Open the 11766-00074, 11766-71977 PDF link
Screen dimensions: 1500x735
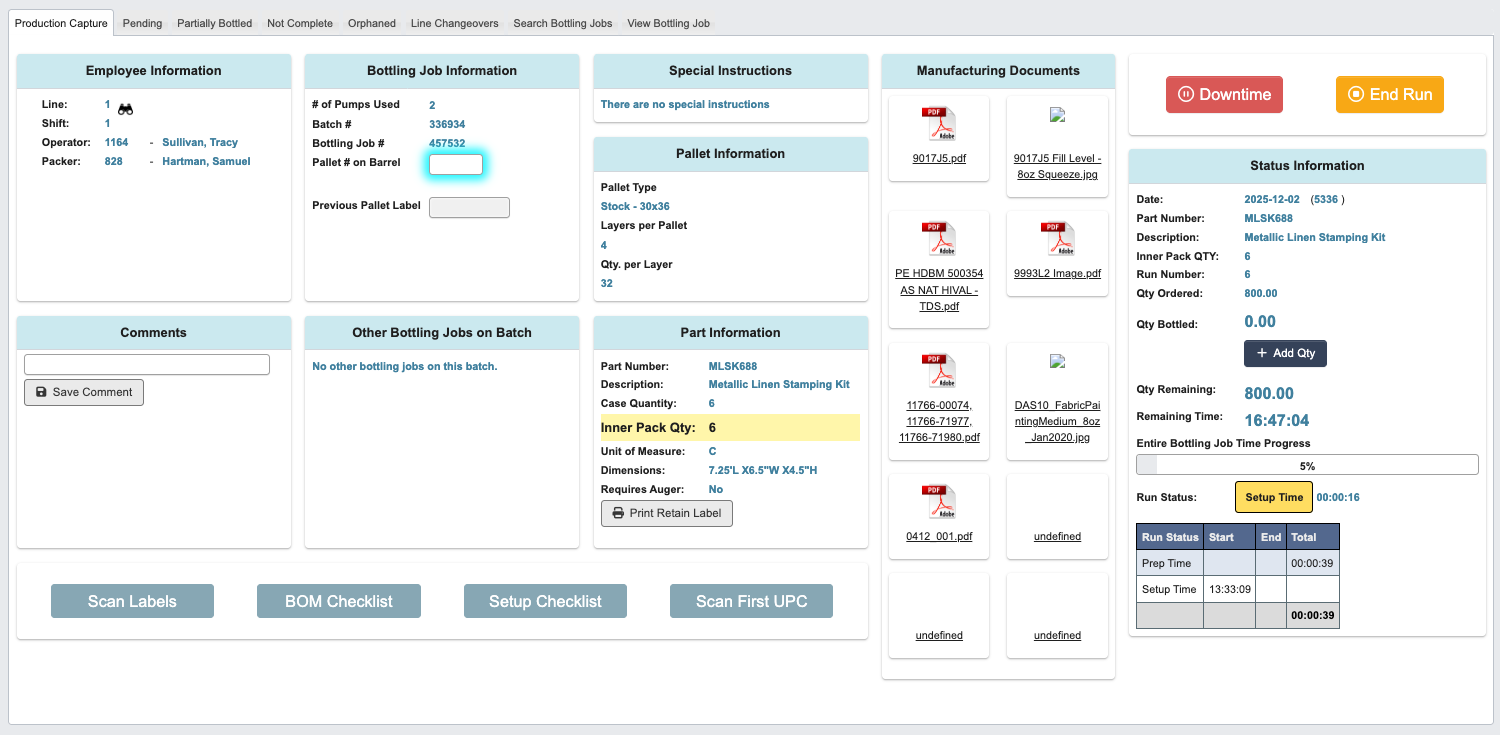(x=939, y=421)
